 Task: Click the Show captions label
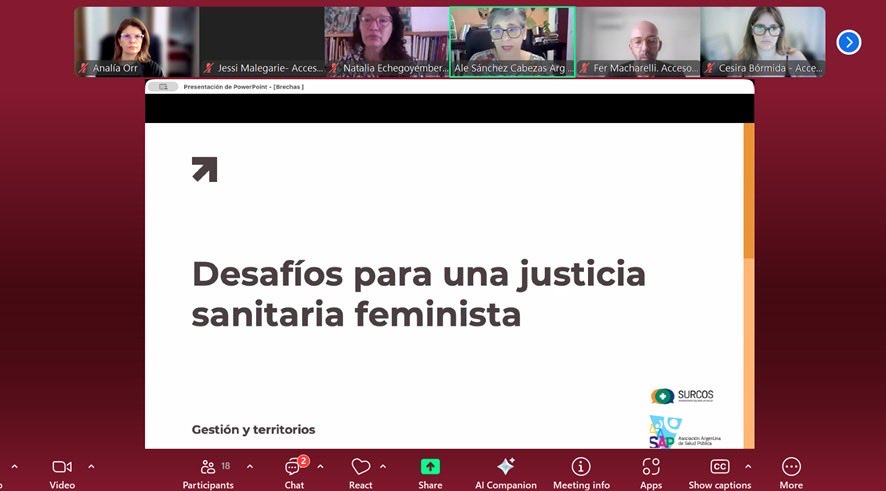point(719,485)
